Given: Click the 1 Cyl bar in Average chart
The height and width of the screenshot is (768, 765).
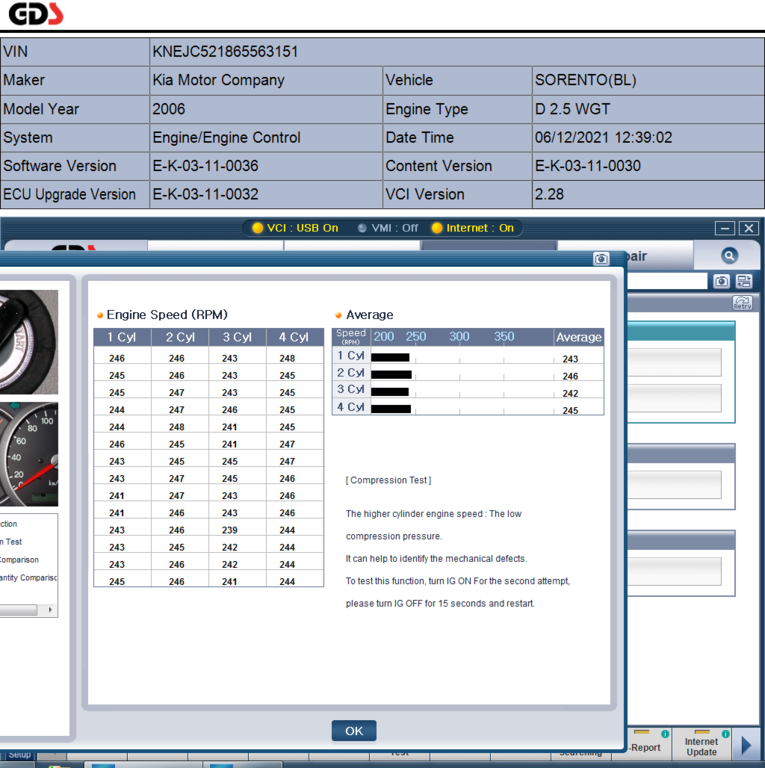Looking at the screenshot, I should [390, 357].
